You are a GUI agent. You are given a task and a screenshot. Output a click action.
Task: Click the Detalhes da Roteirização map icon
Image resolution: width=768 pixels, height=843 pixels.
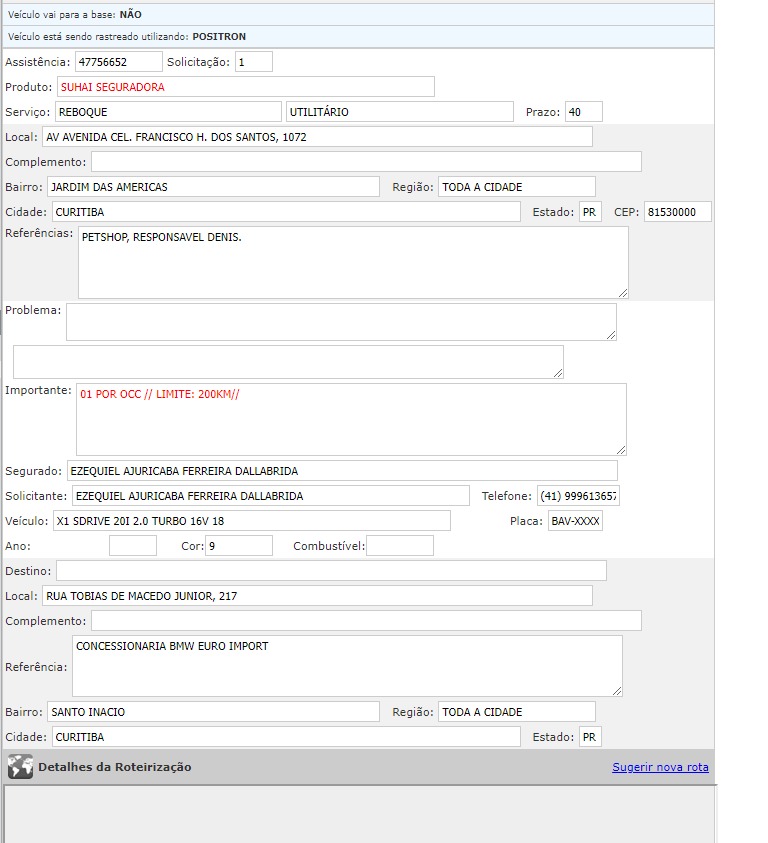(20, 767)
